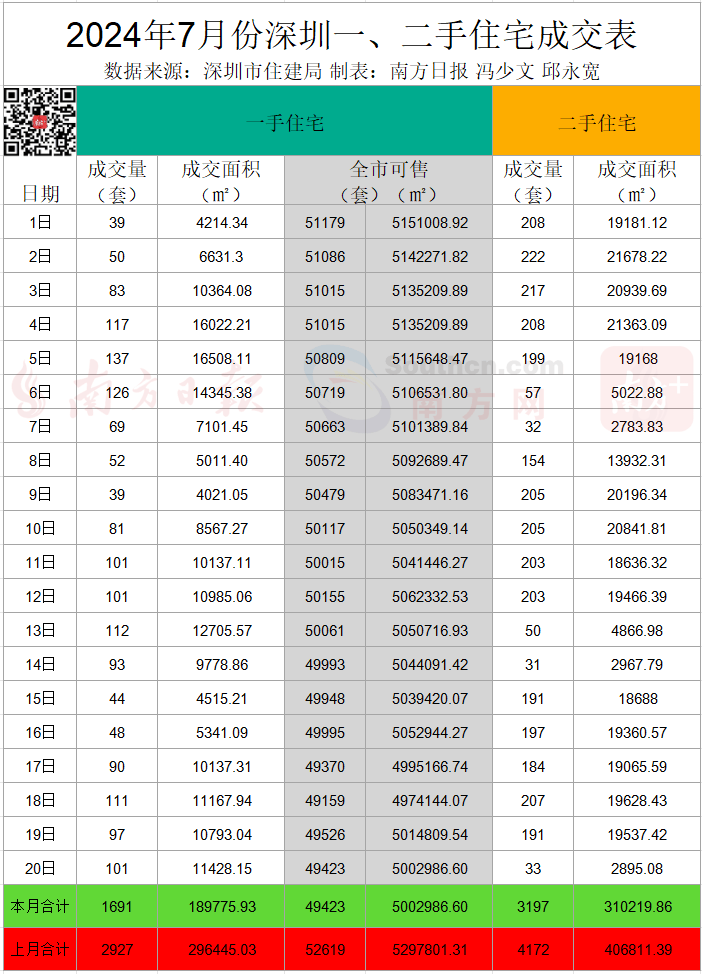Click value 52619 in 上月合计 row
The image size is (702, 974).
pos(325,950)
